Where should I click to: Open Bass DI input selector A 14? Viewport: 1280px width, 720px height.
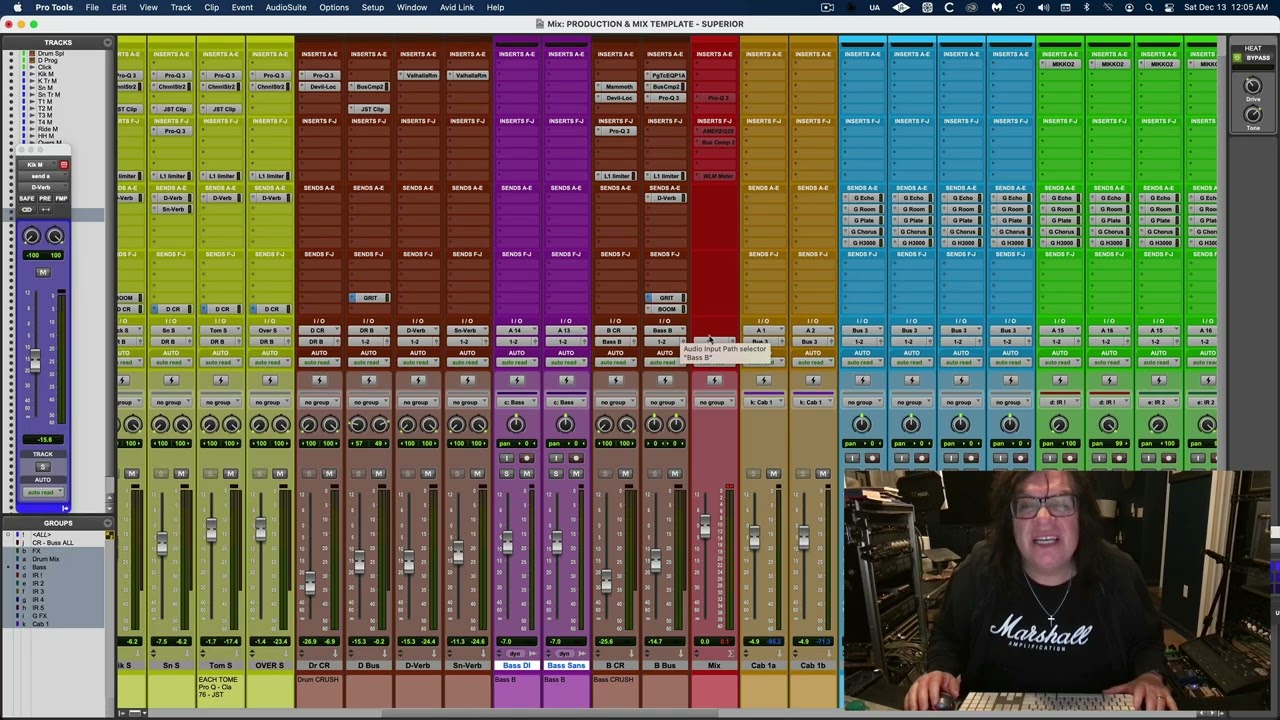coord(516,331)
